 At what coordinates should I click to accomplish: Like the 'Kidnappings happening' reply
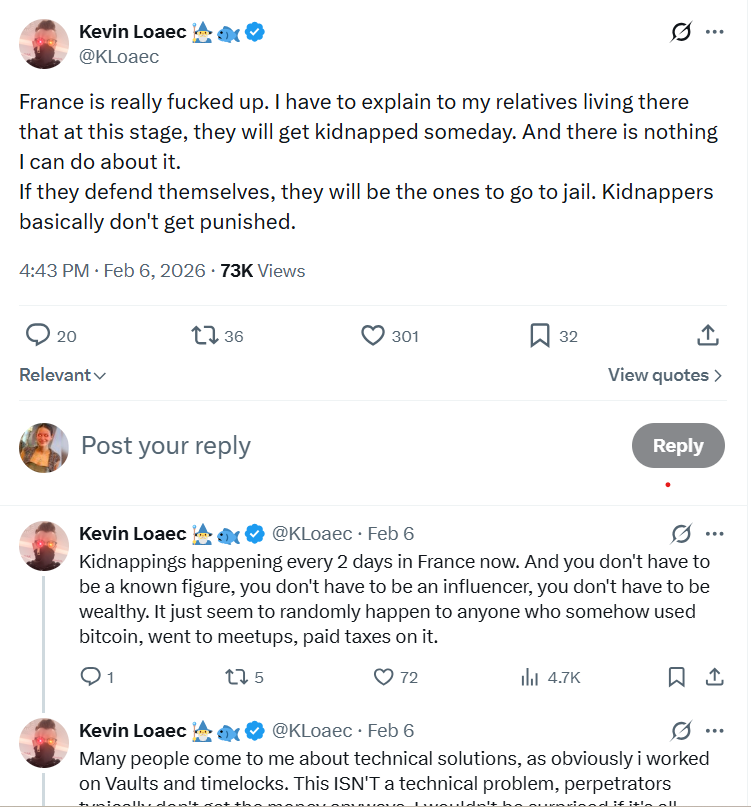(x=383, y=677)
